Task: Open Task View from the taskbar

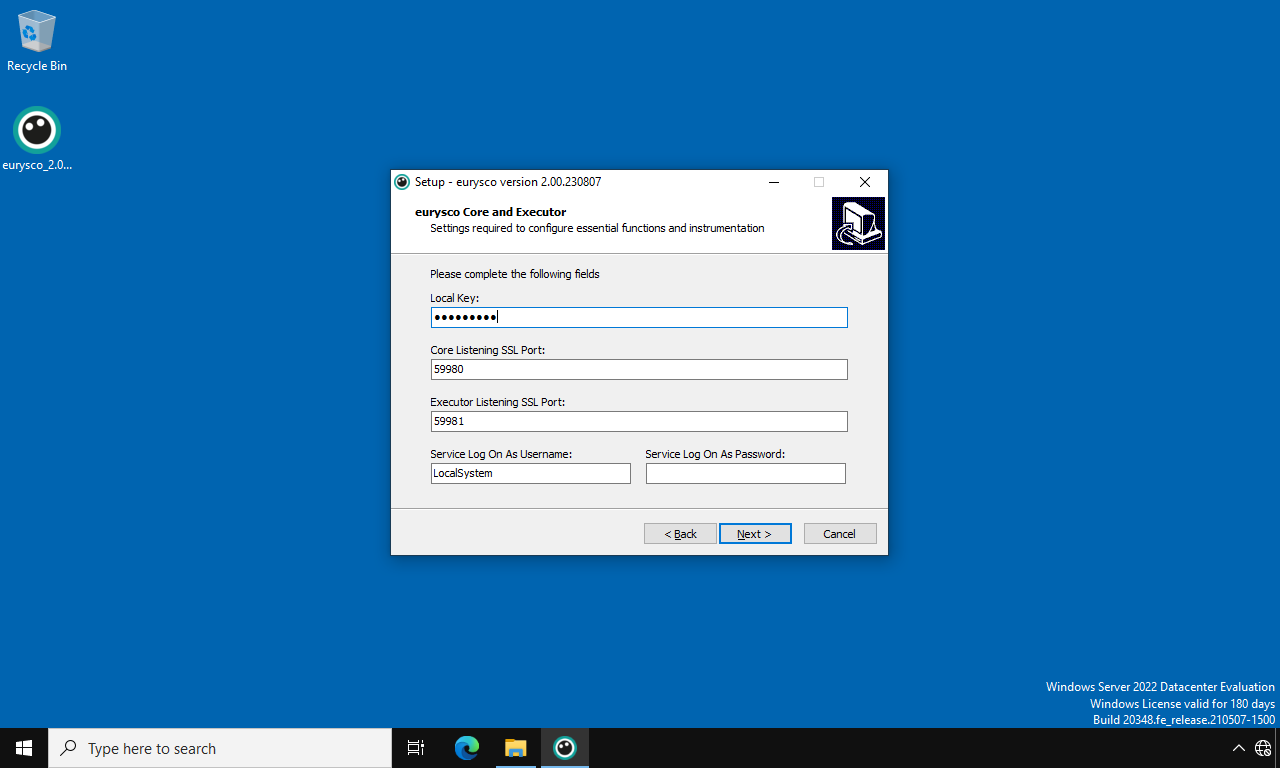Action: [x=416, y=748]
